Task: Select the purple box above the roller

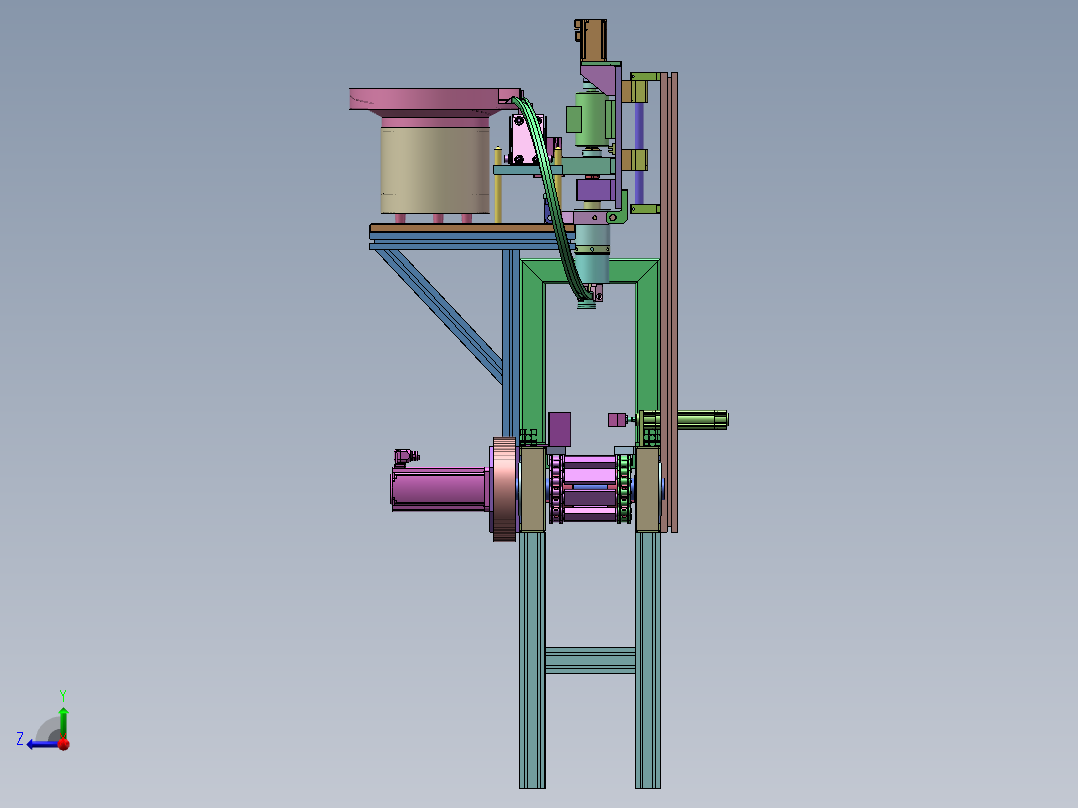Action: (560, 430)
